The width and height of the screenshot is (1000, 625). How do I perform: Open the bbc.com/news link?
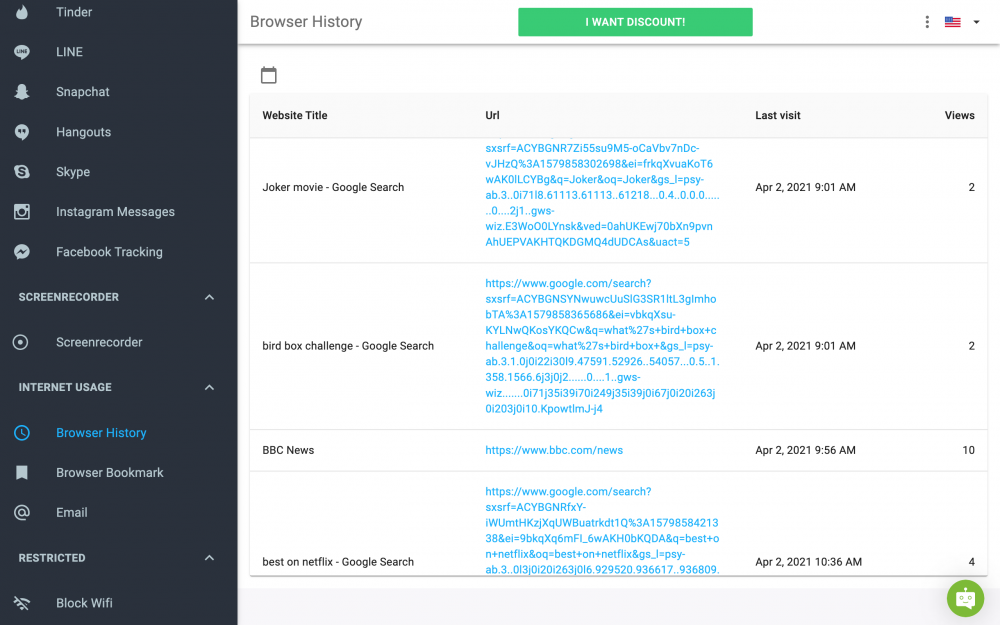554,450
